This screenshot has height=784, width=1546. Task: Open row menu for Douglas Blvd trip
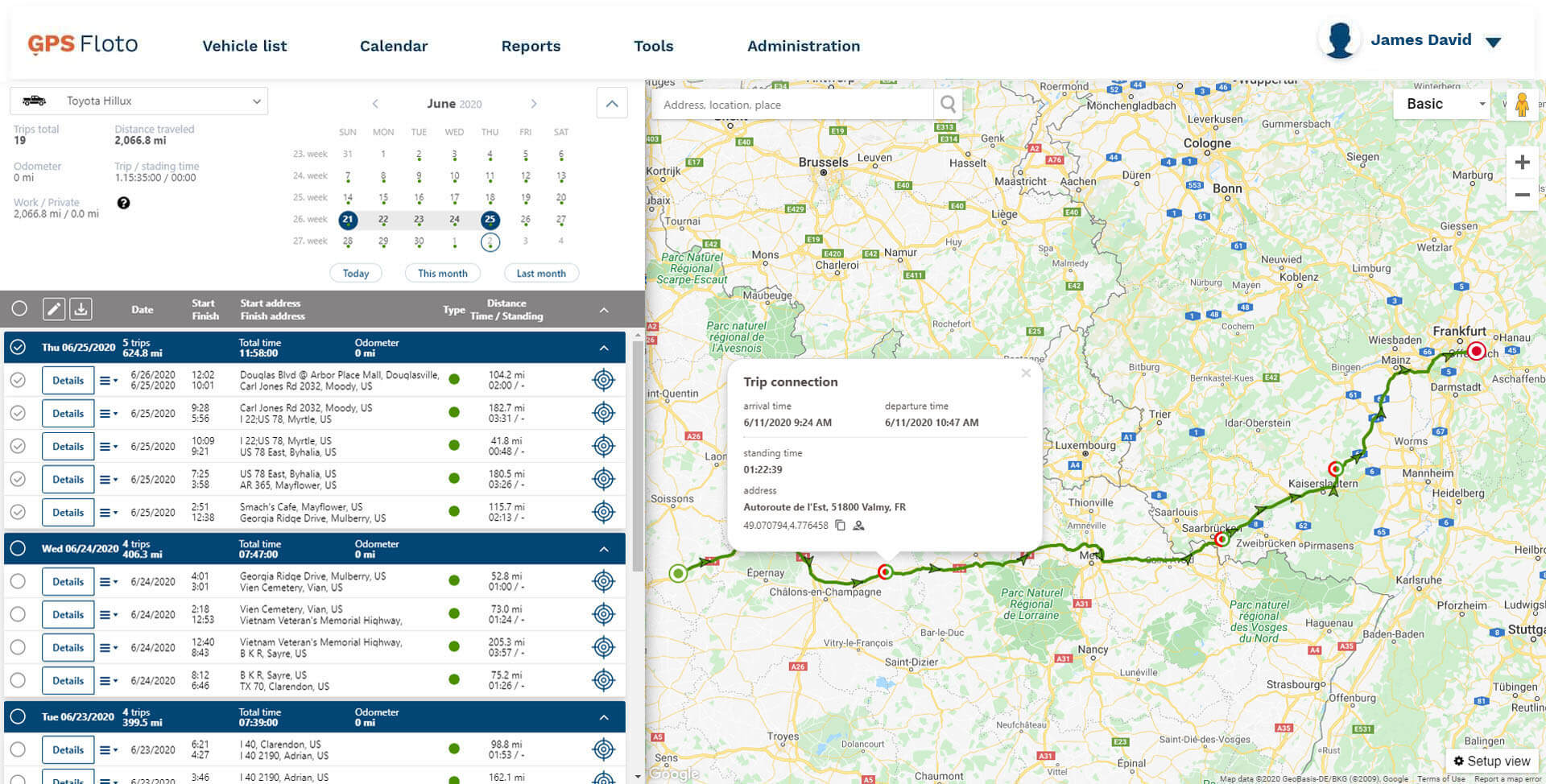click(108, 380)
